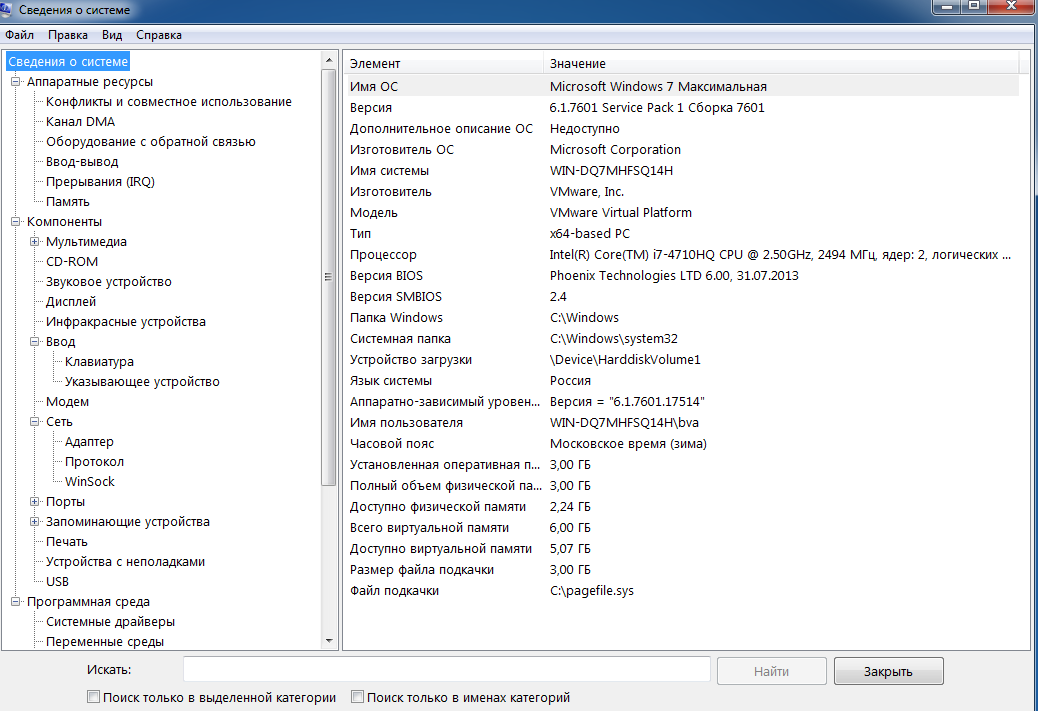Screen dimensions: 1038x711
Task: Click the System Information title bar icon
Action: coord(9,9)
